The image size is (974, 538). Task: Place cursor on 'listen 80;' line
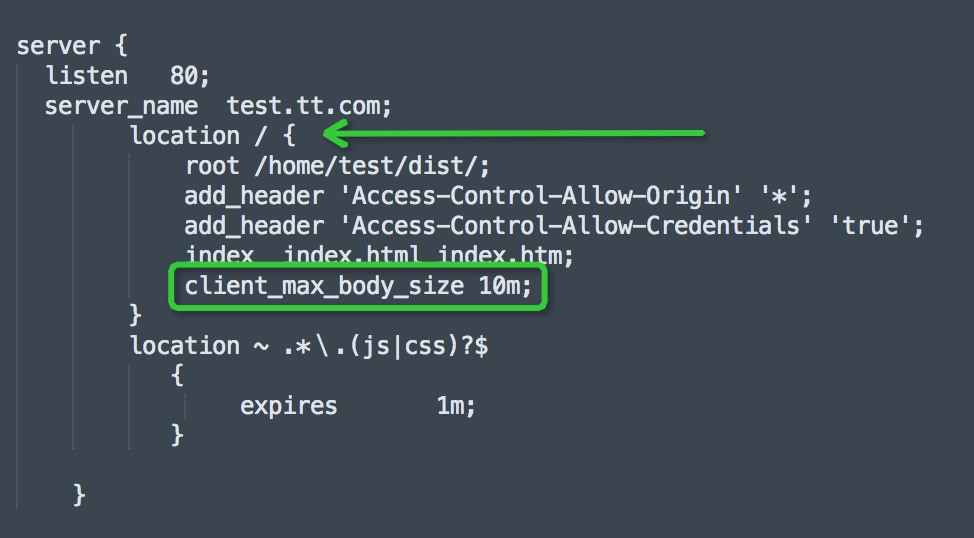coord(128,76)
